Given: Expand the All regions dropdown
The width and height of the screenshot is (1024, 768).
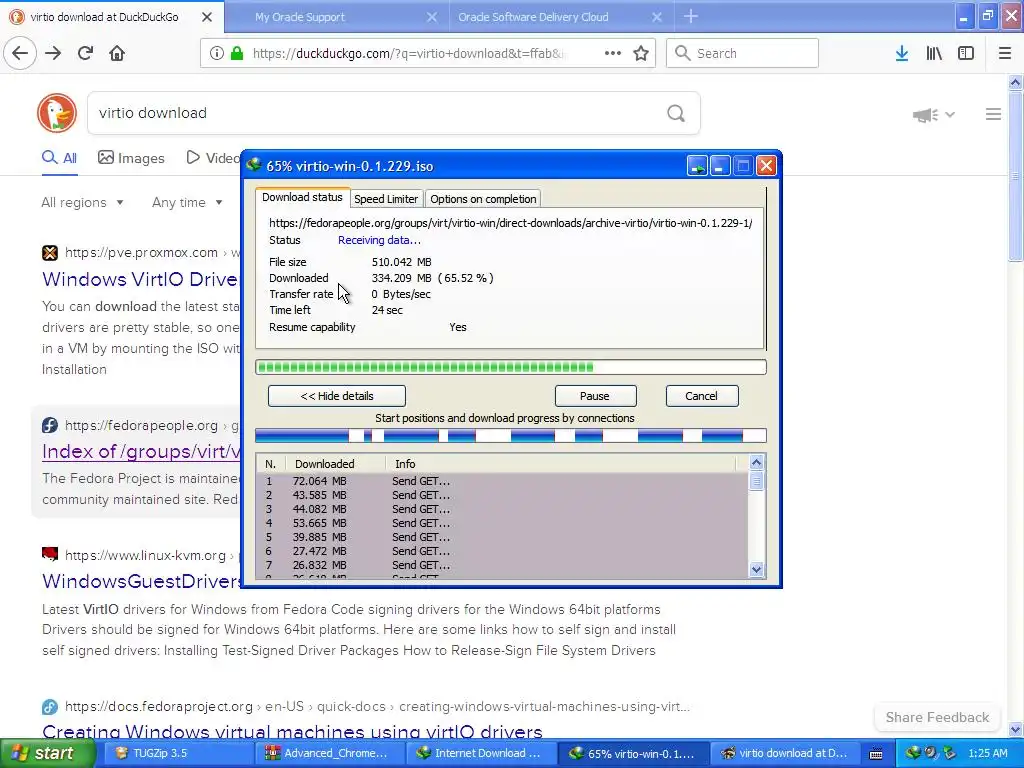Looking at the screenshot, I should [x=82, y=202].
